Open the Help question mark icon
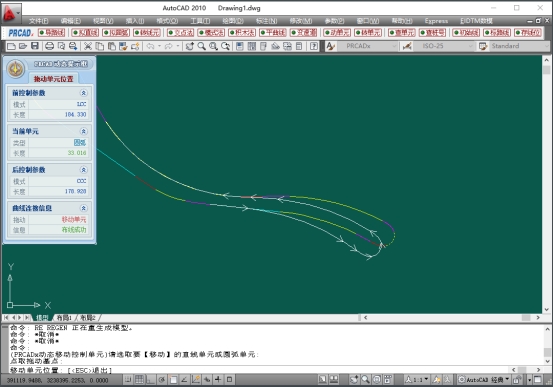This screenshot has height=387, width=553. tap(314, 46)
